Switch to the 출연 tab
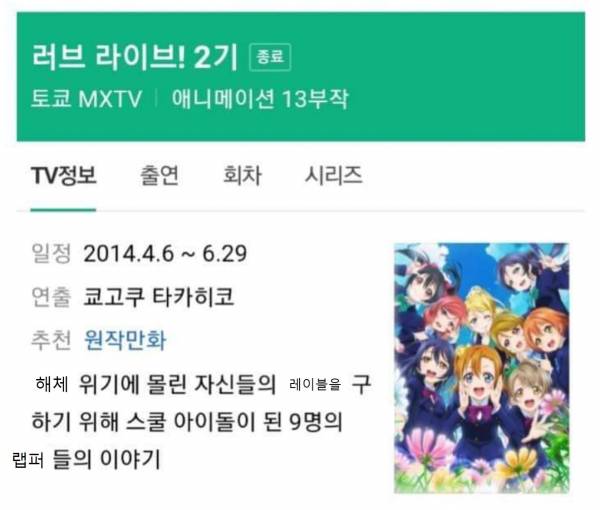This screenshot has height=510, width=600. click(159, 176)
